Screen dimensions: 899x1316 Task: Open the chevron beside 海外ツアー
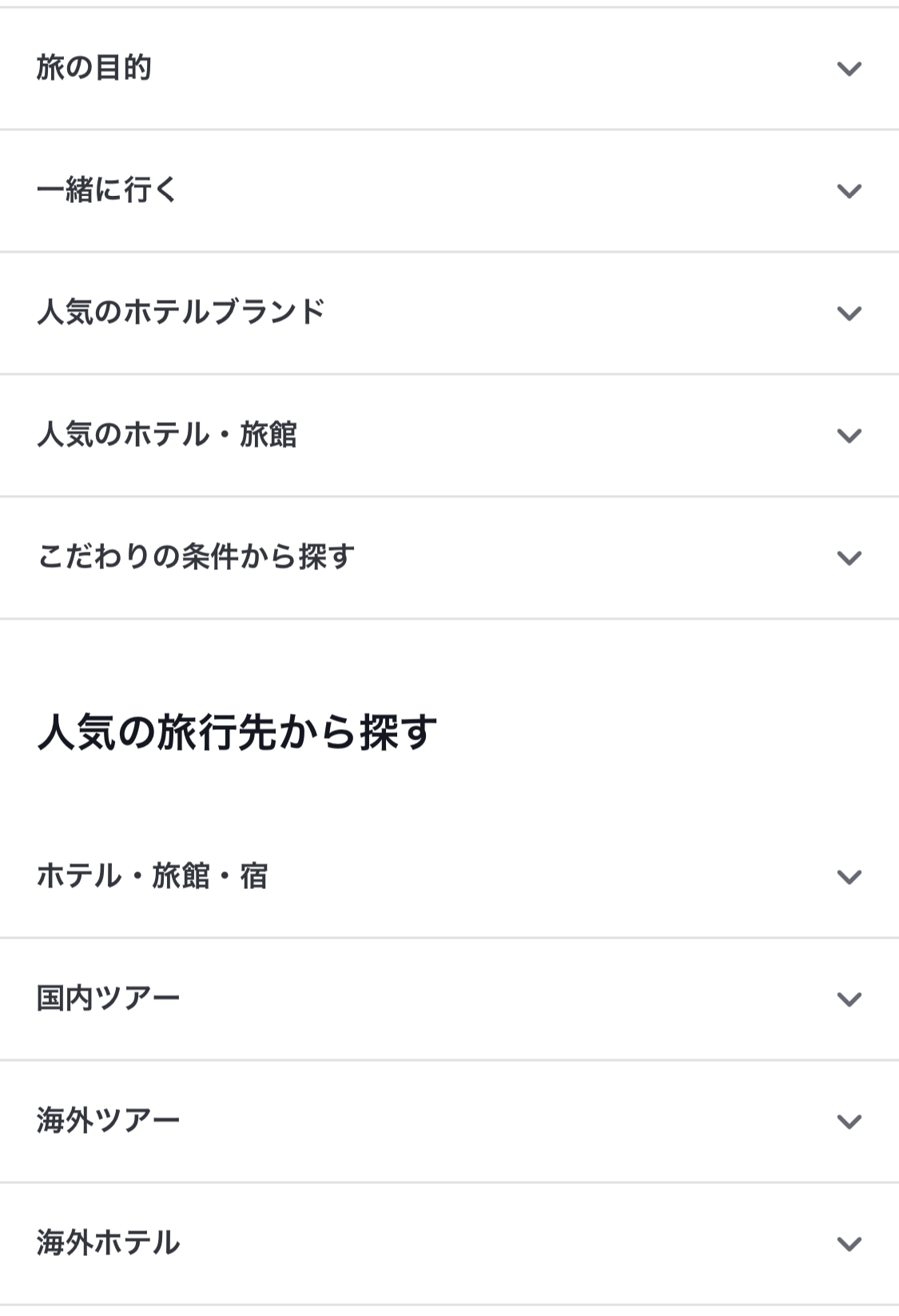pos(849,1122)
